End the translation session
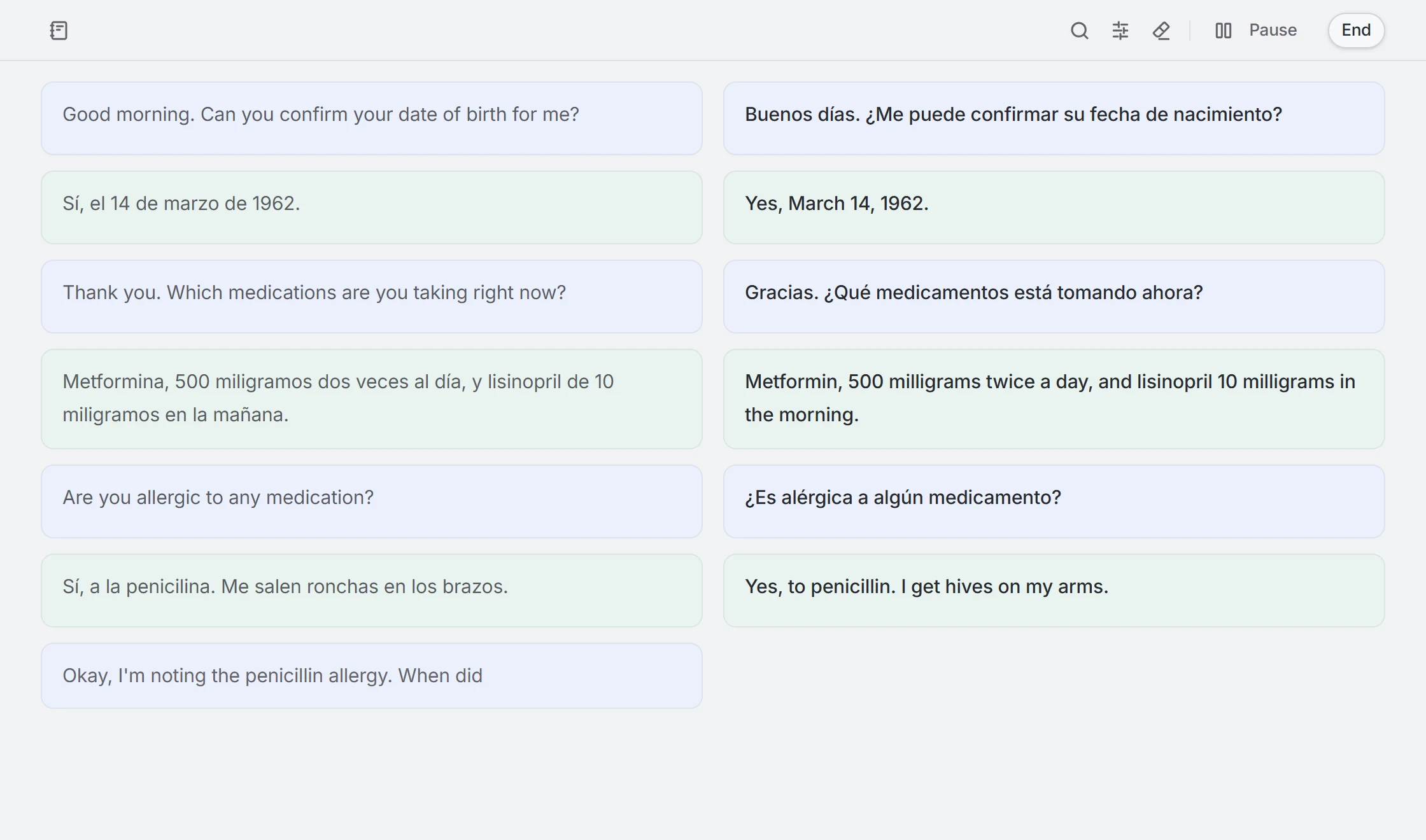Screen dimensions: 1426x840 1356,30
